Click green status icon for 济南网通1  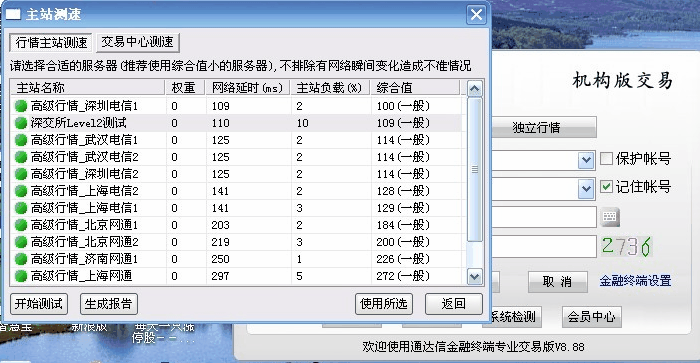[x=21, y=259]
